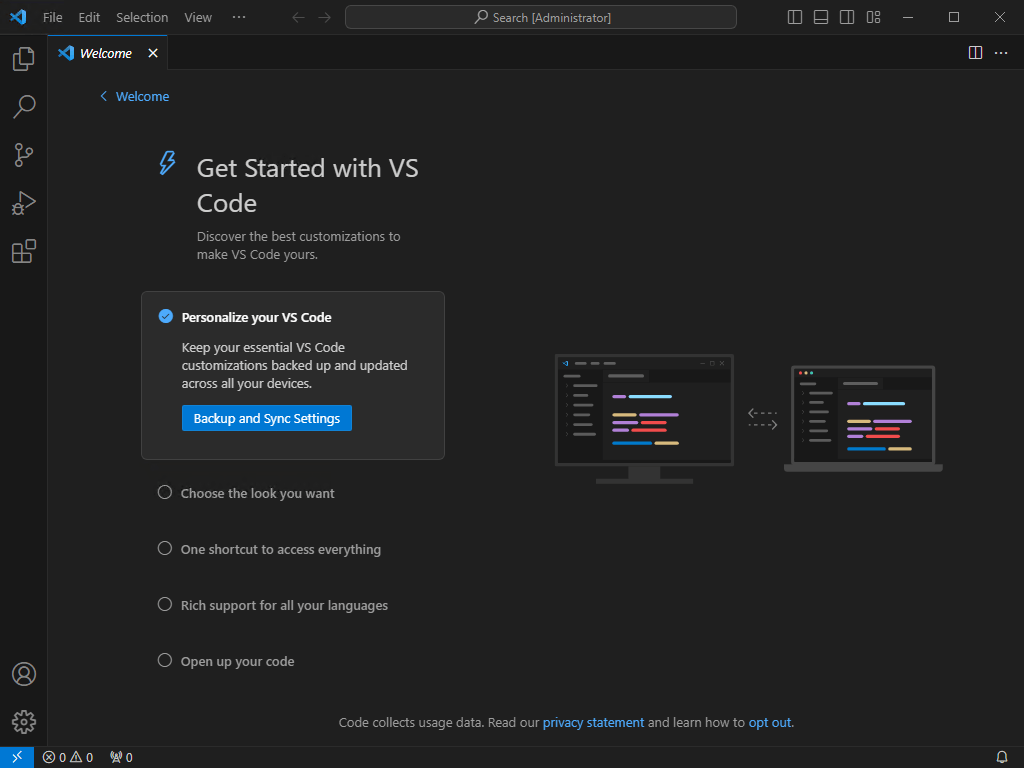
Task: Open the privacy statement link
Action: click(593, 722)
